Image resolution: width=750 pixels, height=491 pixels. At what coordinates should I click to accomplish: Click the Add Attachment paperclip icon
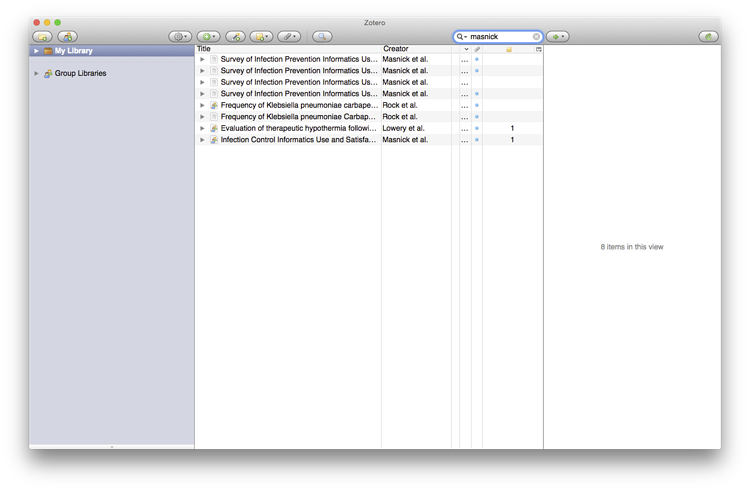tap(289, 37)
